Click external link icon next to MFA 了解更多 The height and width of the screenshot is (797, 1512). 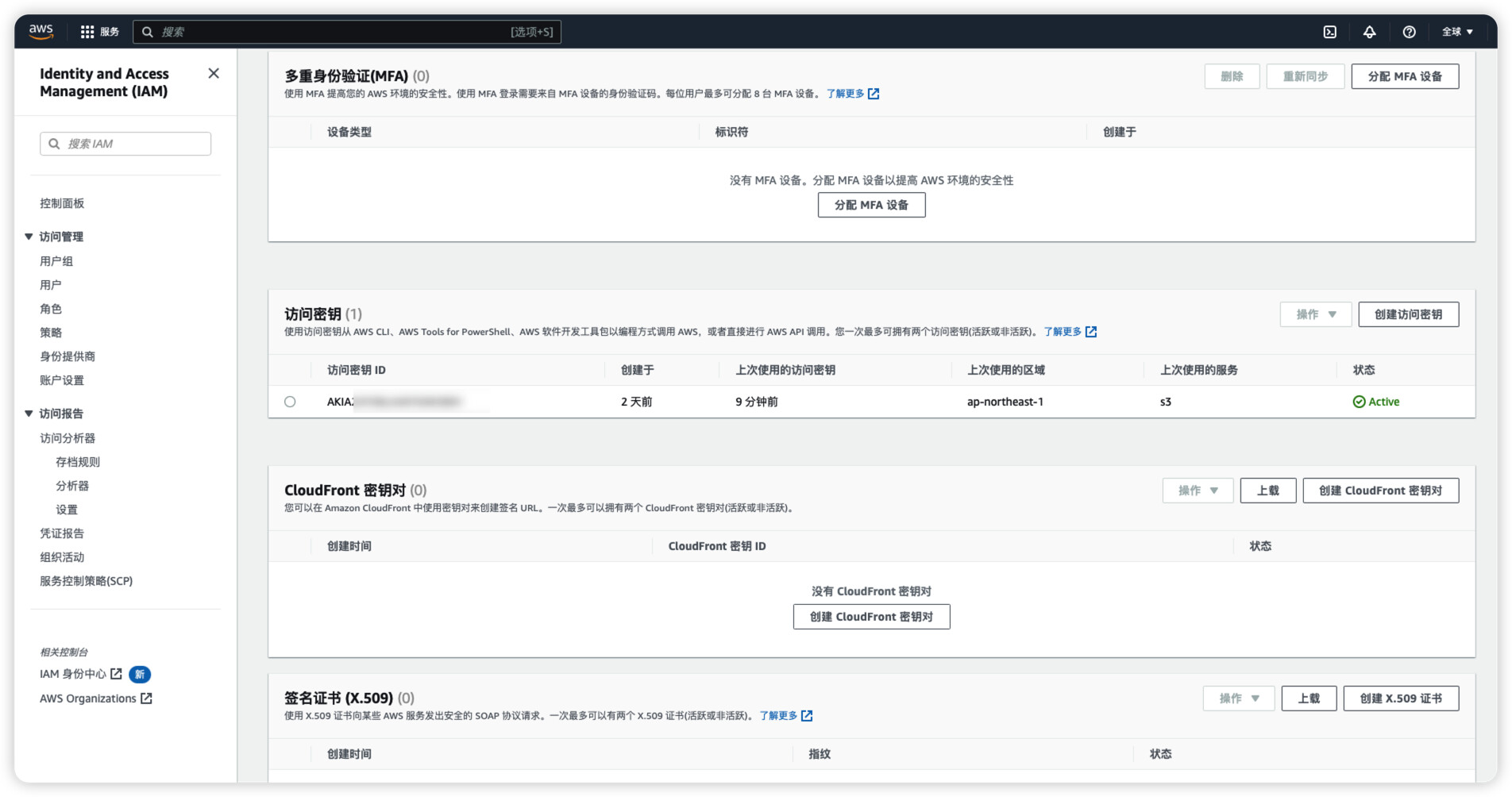coord(874,94)
